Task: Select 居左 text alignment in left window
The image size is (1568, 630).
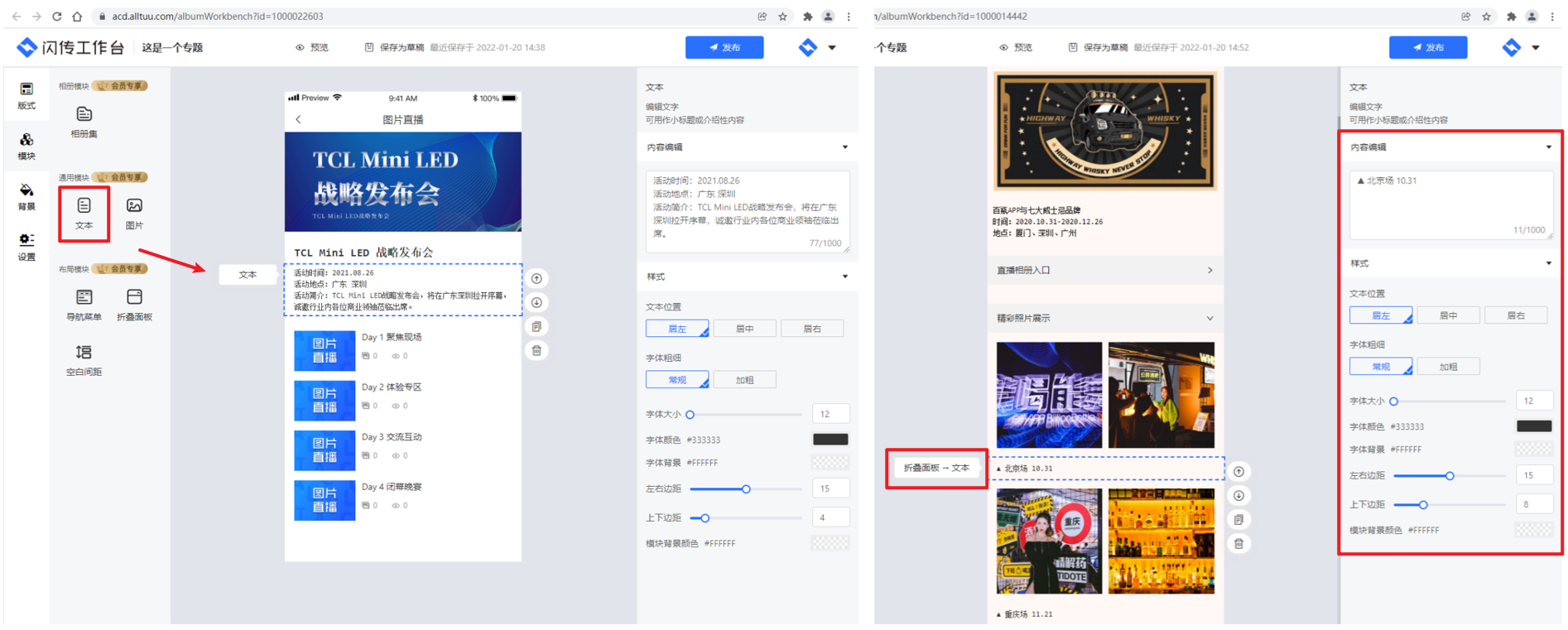Action: (677, 329)
